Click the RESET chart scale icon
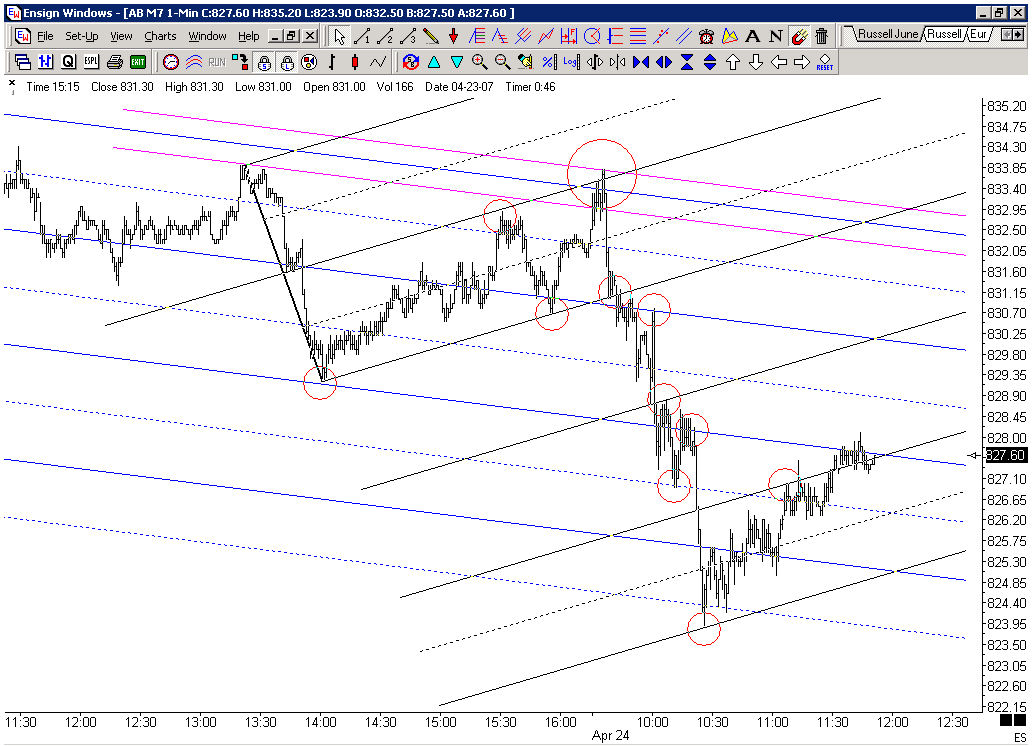This screenshot has height=746, width=1032. coord(825,62)
